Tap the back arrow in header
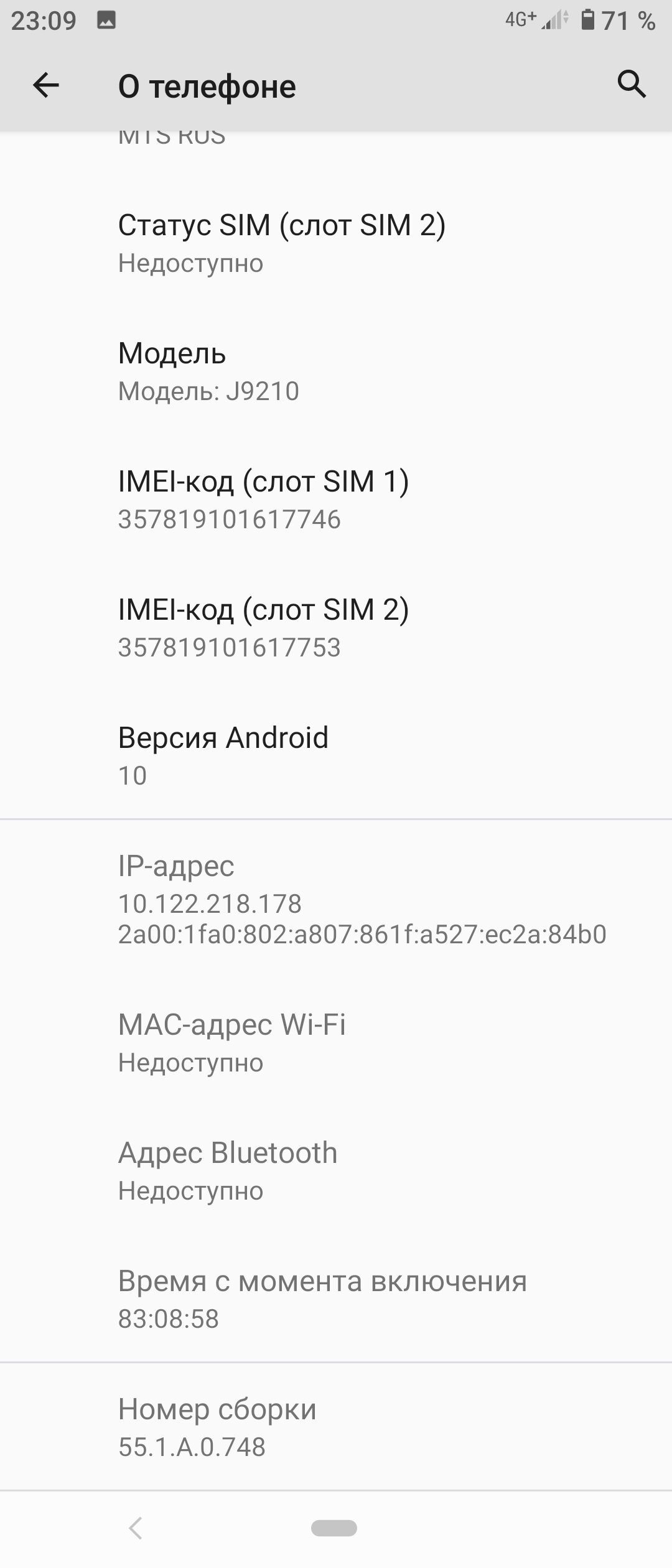The image size is (672, 1568). point(45,85)
